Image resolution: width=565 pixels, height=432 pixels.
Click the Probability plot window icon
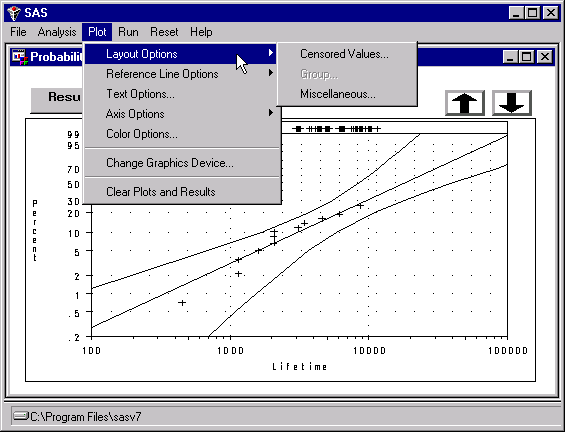20,57
